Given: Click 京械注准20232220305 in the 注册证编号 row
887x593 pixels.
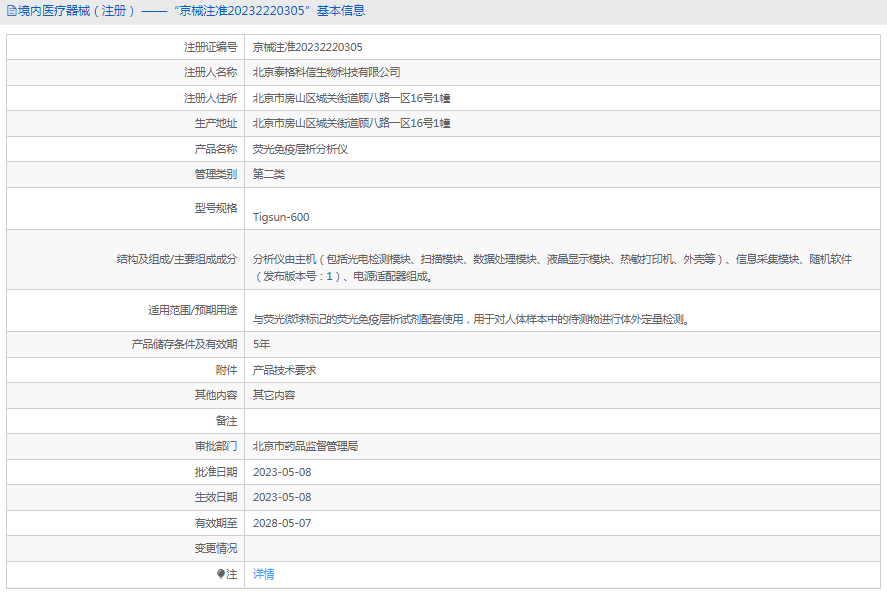Looking at the screenshot, I should tap(308, 47).
